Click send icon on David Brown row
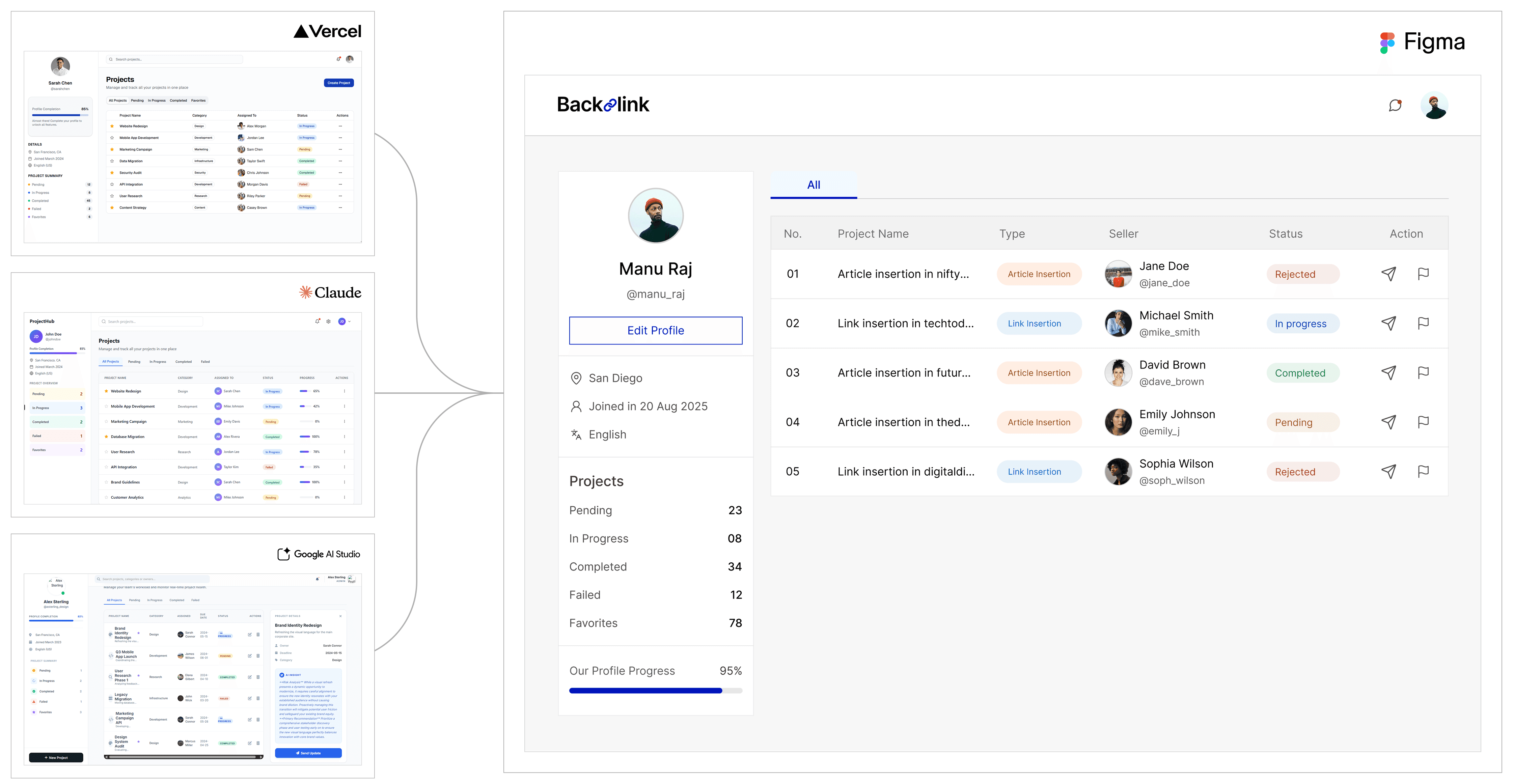The width and height of the screenshot is (1513, 784). click(1388, 372)
